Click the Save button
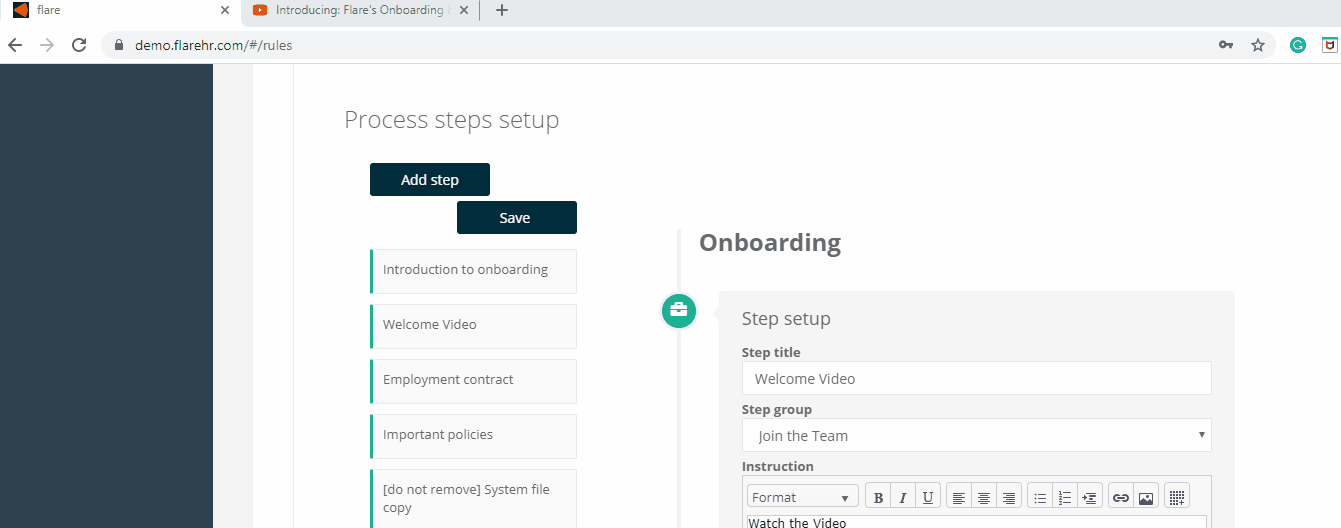 click(517, 218)
